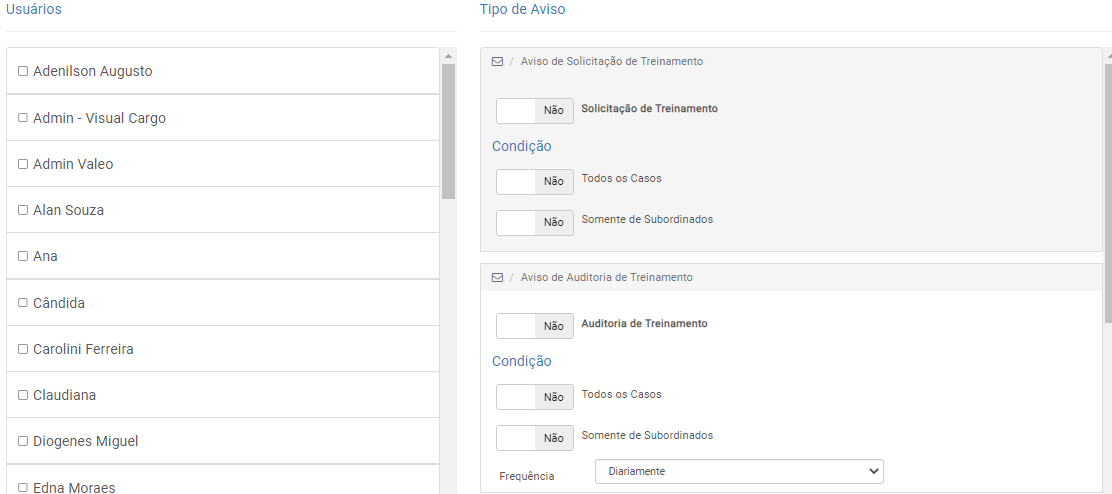Mark the Diogenes Miguel checkbox
Image resolution: width=1112 pixels, height=494 pixels.
[23, 441]
